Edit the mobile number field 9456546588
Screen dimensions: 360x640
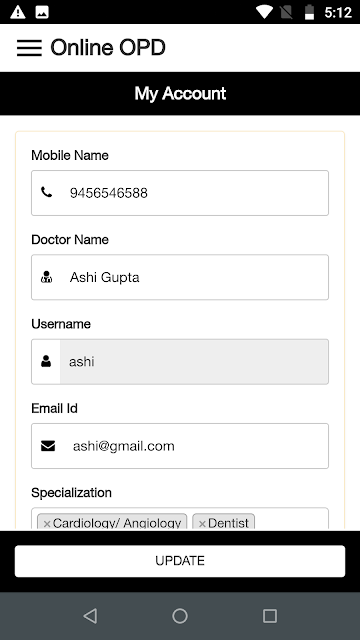[x=180, y=193]
